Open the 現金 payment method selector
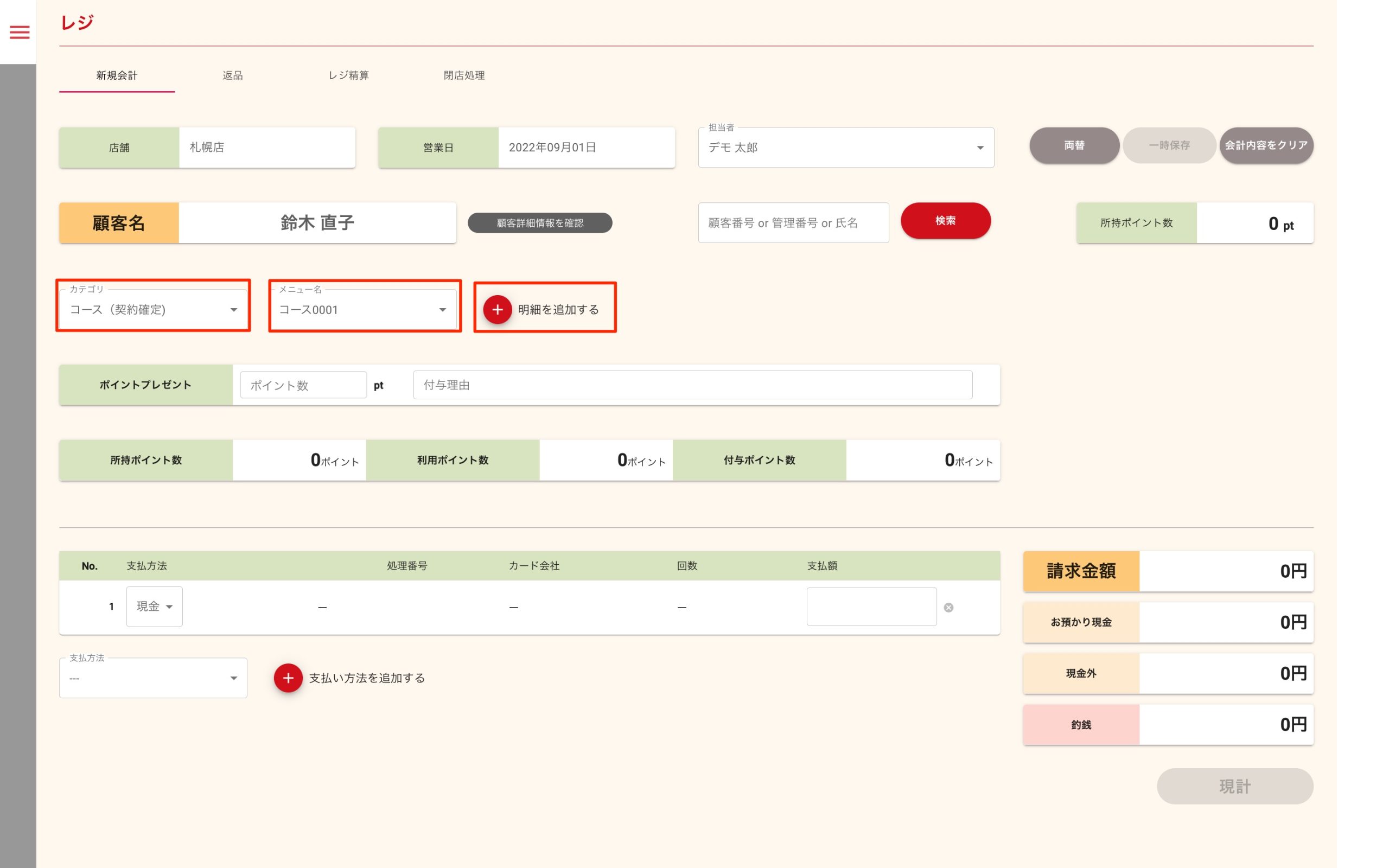This screenshot has width=1389, height=868. tap(155, 606)
